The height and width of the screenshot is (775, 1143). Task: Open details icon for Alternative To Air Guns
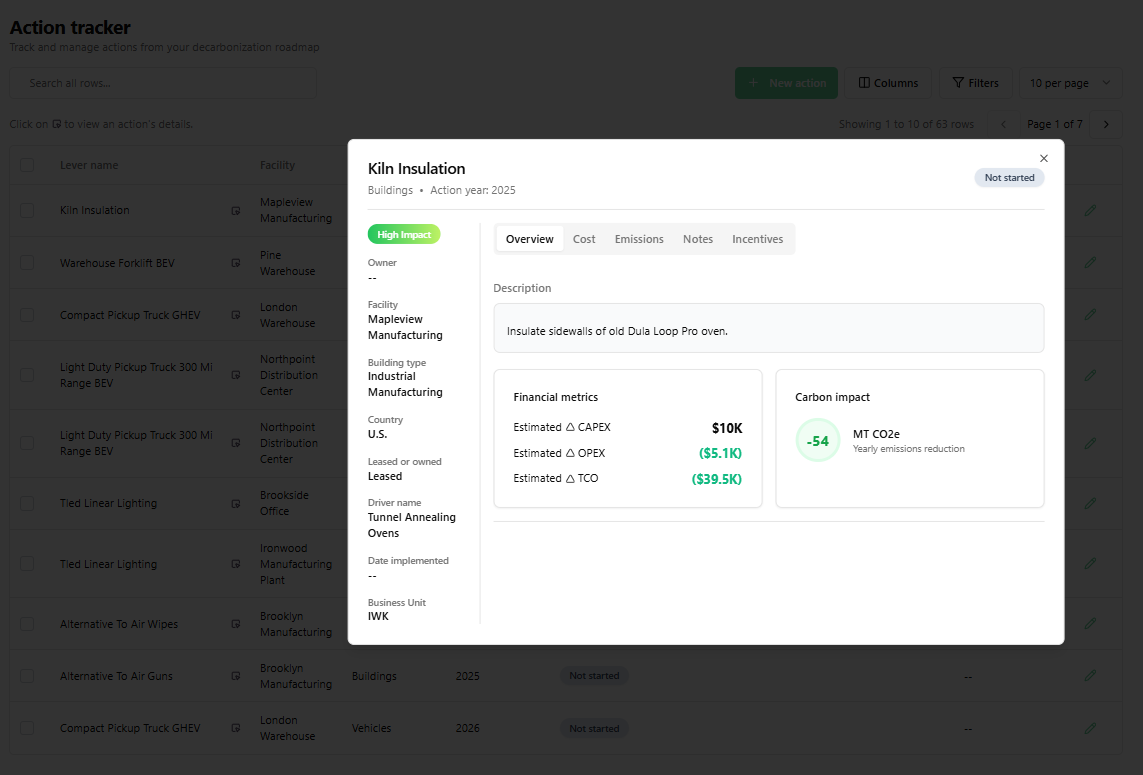click(235, 677)
